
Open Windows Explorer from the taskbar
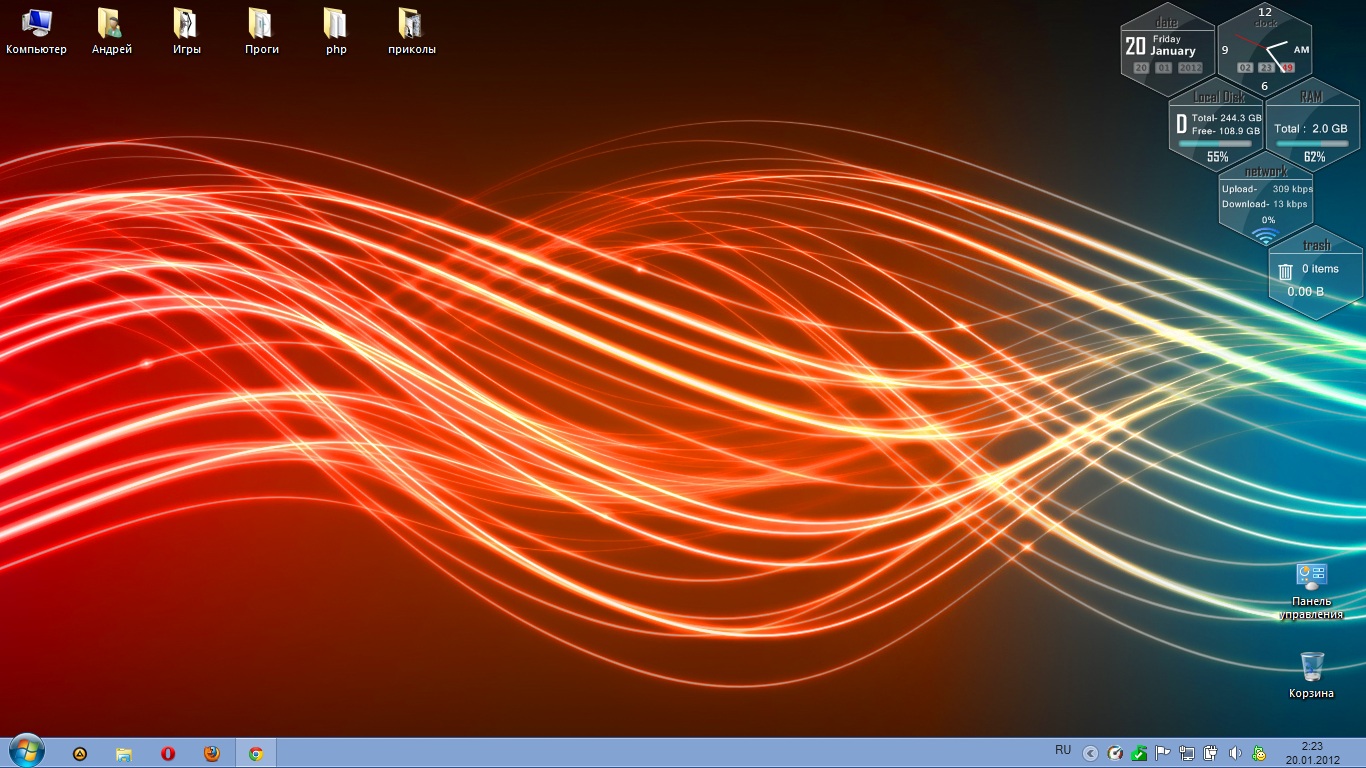pos(124,754)
